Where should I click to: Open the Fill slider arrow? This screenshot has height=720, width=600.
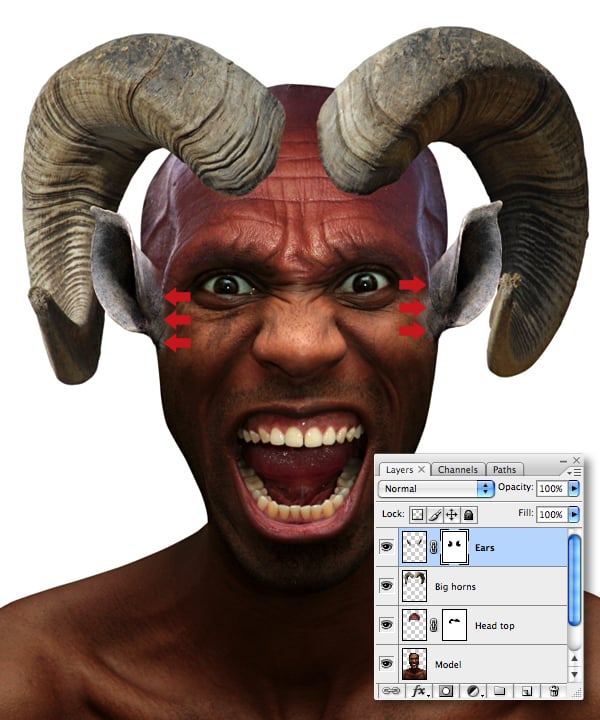pos(574,514)
